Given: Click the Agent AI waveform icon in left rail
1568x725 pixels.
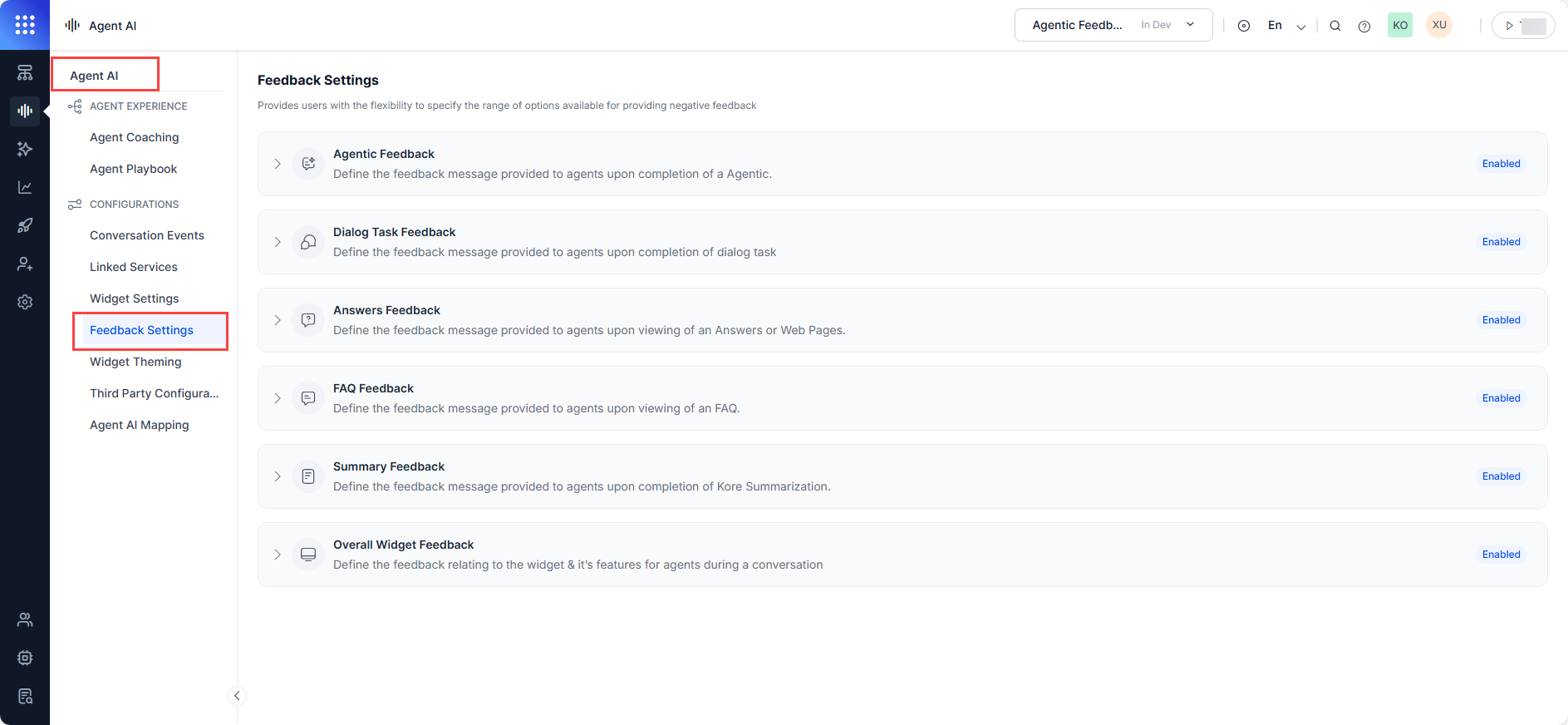Looking at the screenshot, I should pos(25,111).
